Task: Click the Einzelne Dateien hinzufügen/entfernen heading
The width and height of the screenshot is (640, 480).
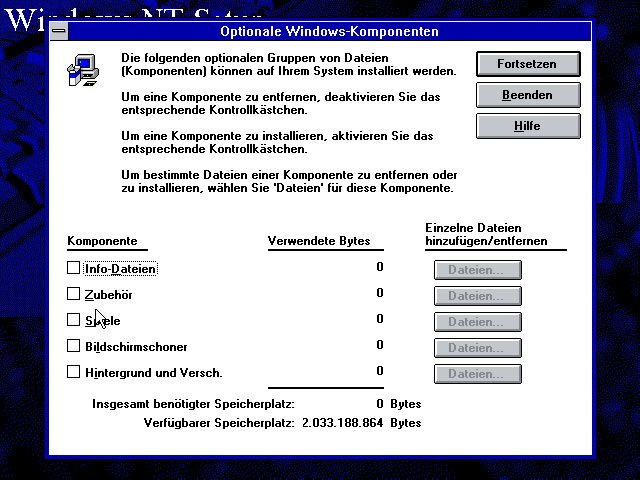Action: 473,235
